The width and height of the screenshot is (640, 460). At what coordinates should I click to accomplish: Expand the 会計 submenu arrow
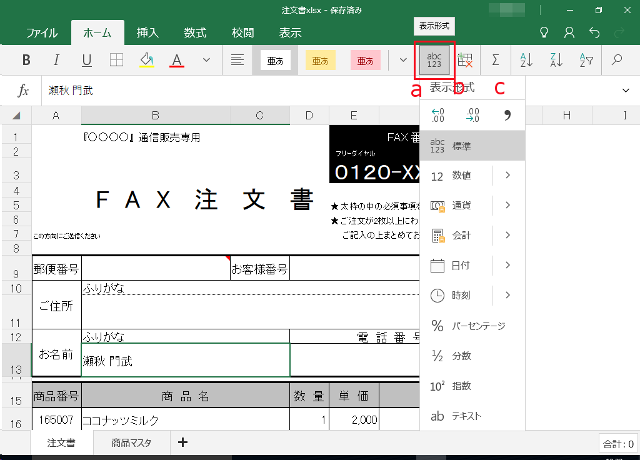tap(508, 235)
